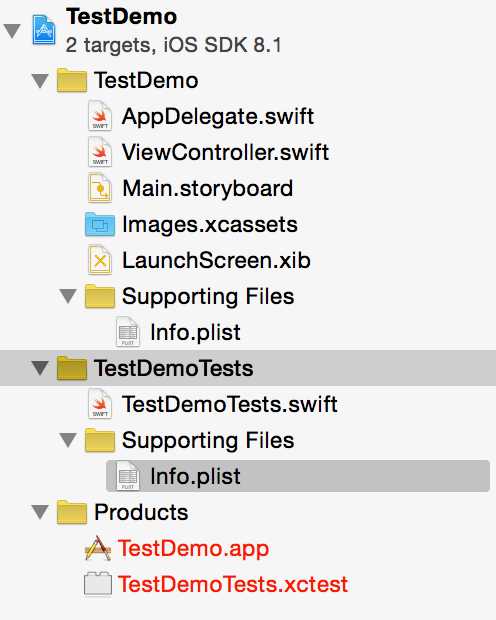Image resolution: width=496 pixels, height=620 pixels.
Task: Click the LaunchScreen.xib file icon
Action: [100, 260]
